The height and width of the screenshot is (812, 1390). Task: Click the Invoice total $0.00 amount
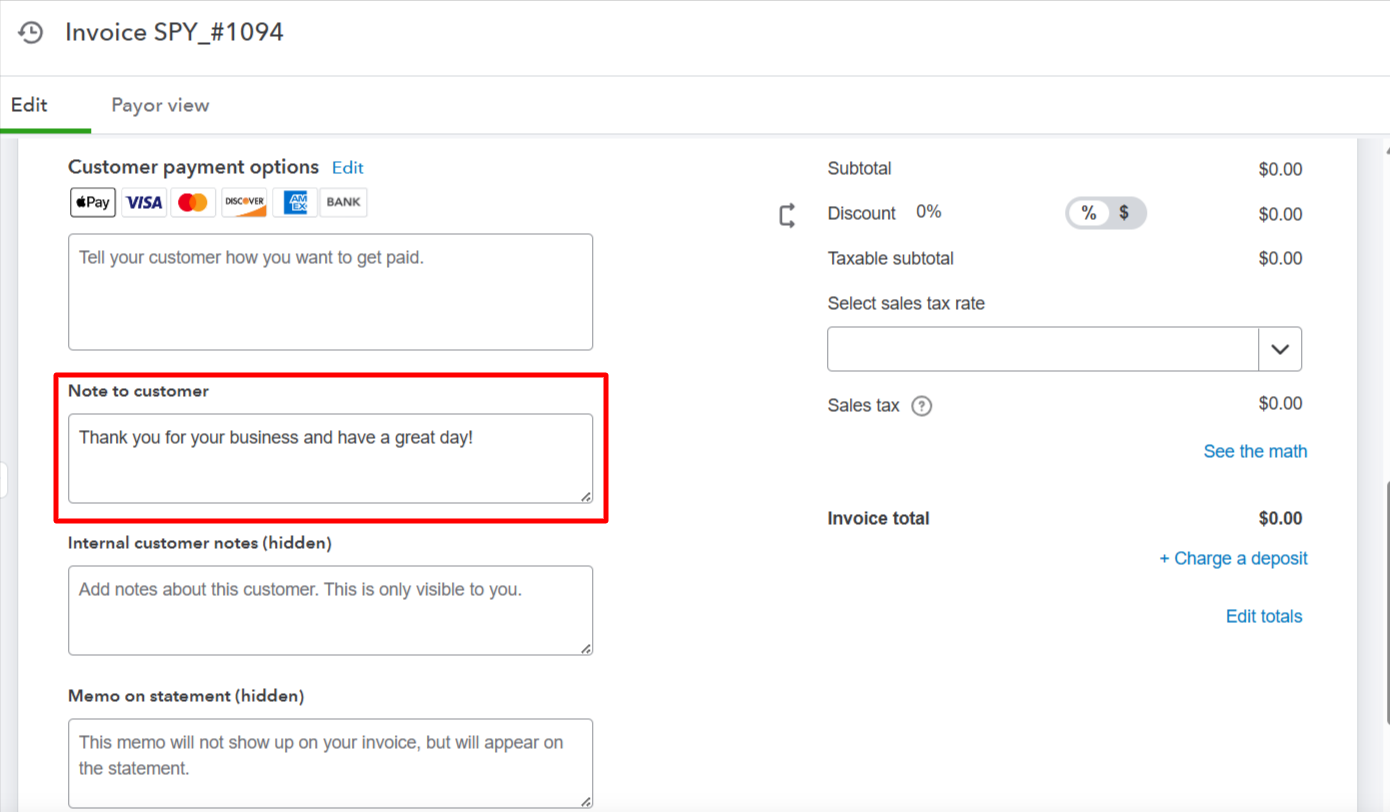click(1280, 518)
